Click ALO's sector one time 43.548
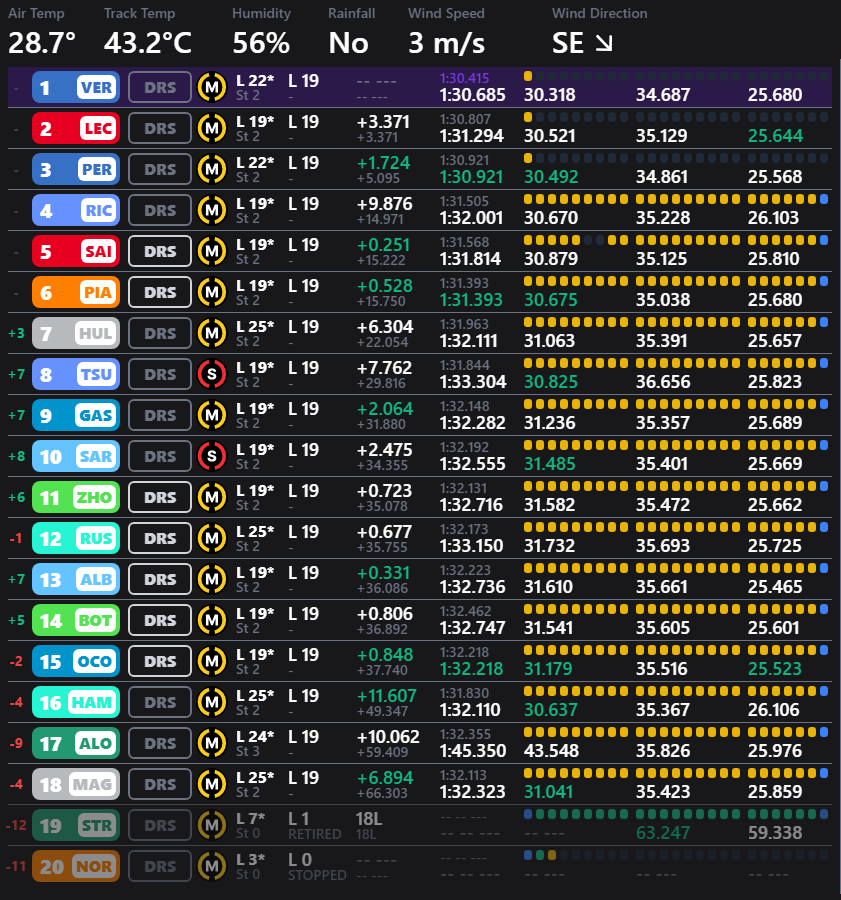 pyautogui.click(x=552, y=751)
